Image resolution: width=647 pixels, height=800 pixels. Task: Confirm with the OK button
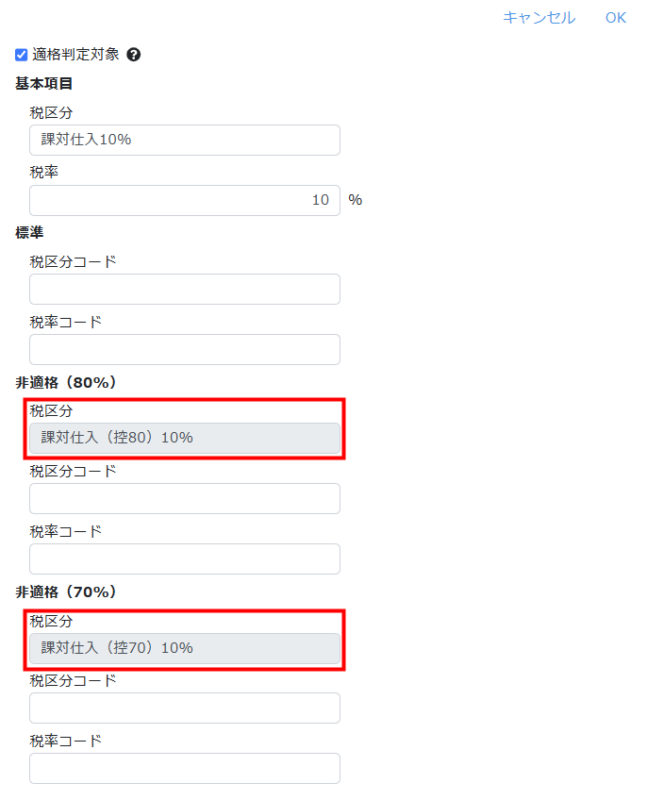[x=615, y=18]
